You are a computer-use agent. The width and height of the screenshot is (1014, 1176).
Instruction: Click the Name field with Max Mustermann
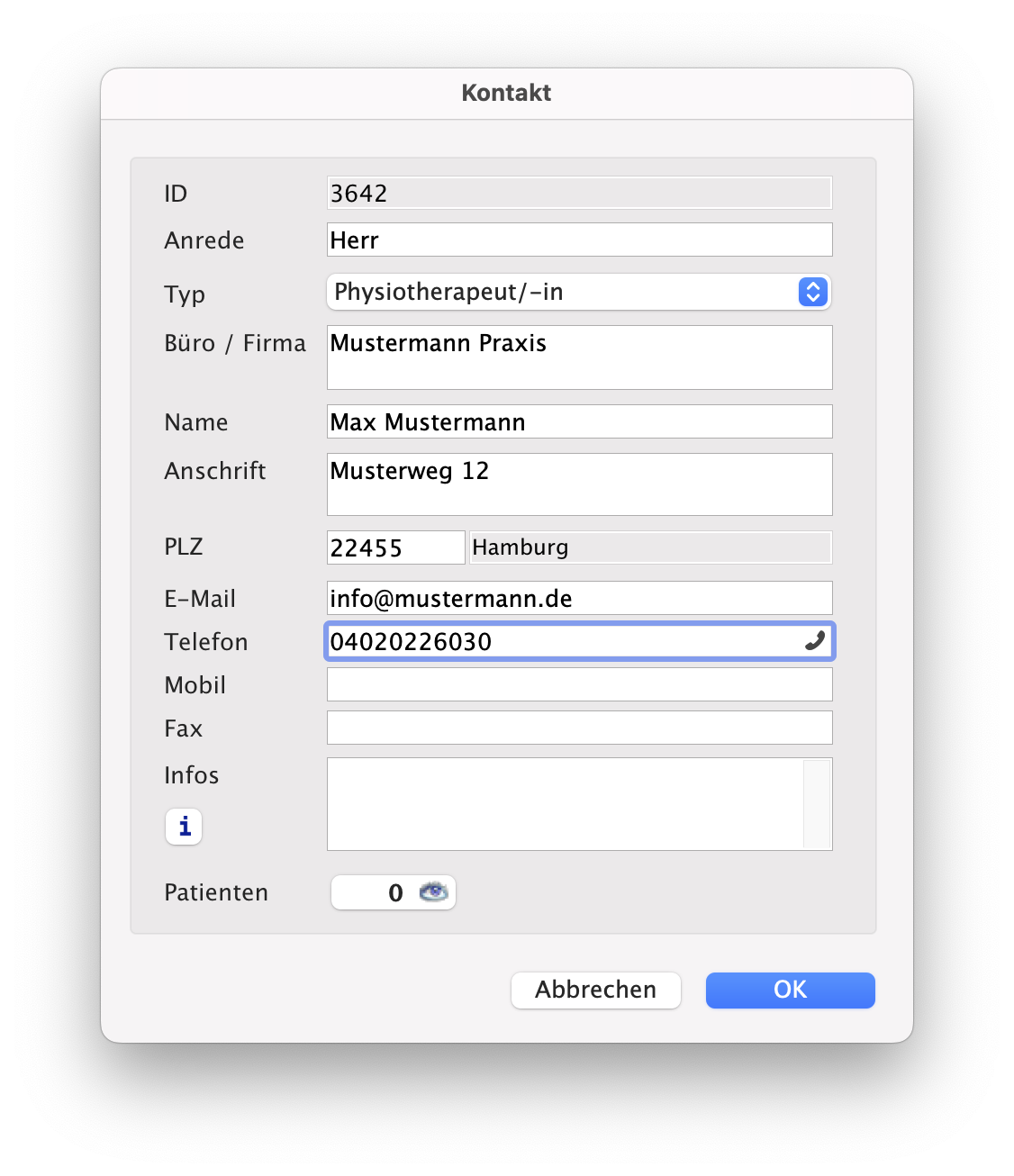click(578, 422)
